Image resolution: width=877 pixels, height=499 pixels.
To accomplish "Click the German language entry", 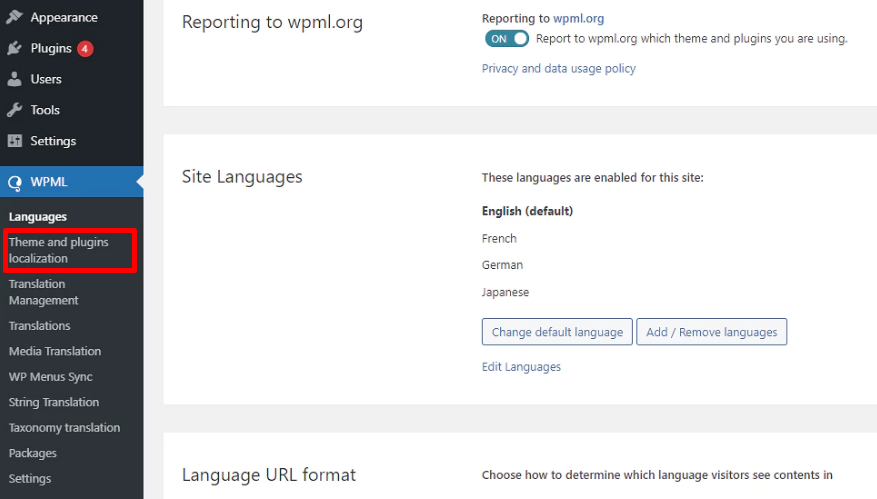I will [x=502, y=265].
